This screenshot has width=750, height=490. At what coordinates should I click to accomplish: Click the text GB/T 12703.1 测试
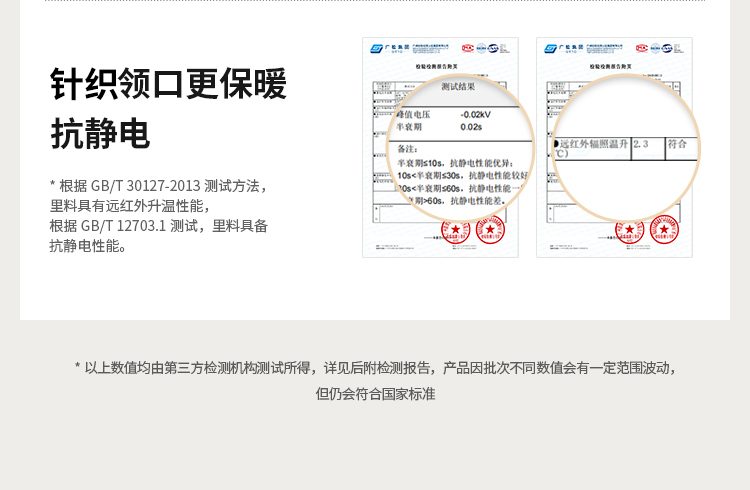139,226
